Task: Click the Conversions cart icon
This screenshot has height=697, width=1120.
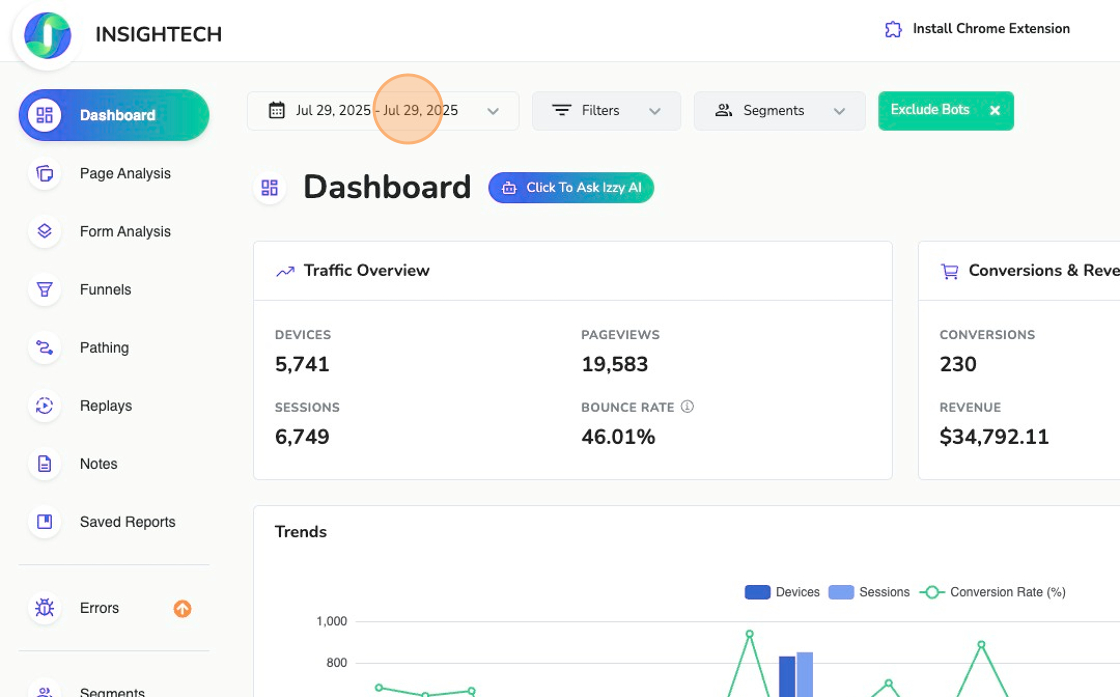Action: click(949, 271)
